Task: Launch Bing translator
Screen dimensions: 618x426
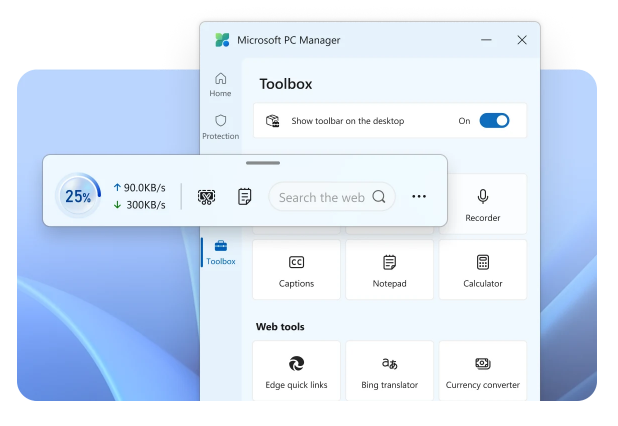Action: point(389,371)
